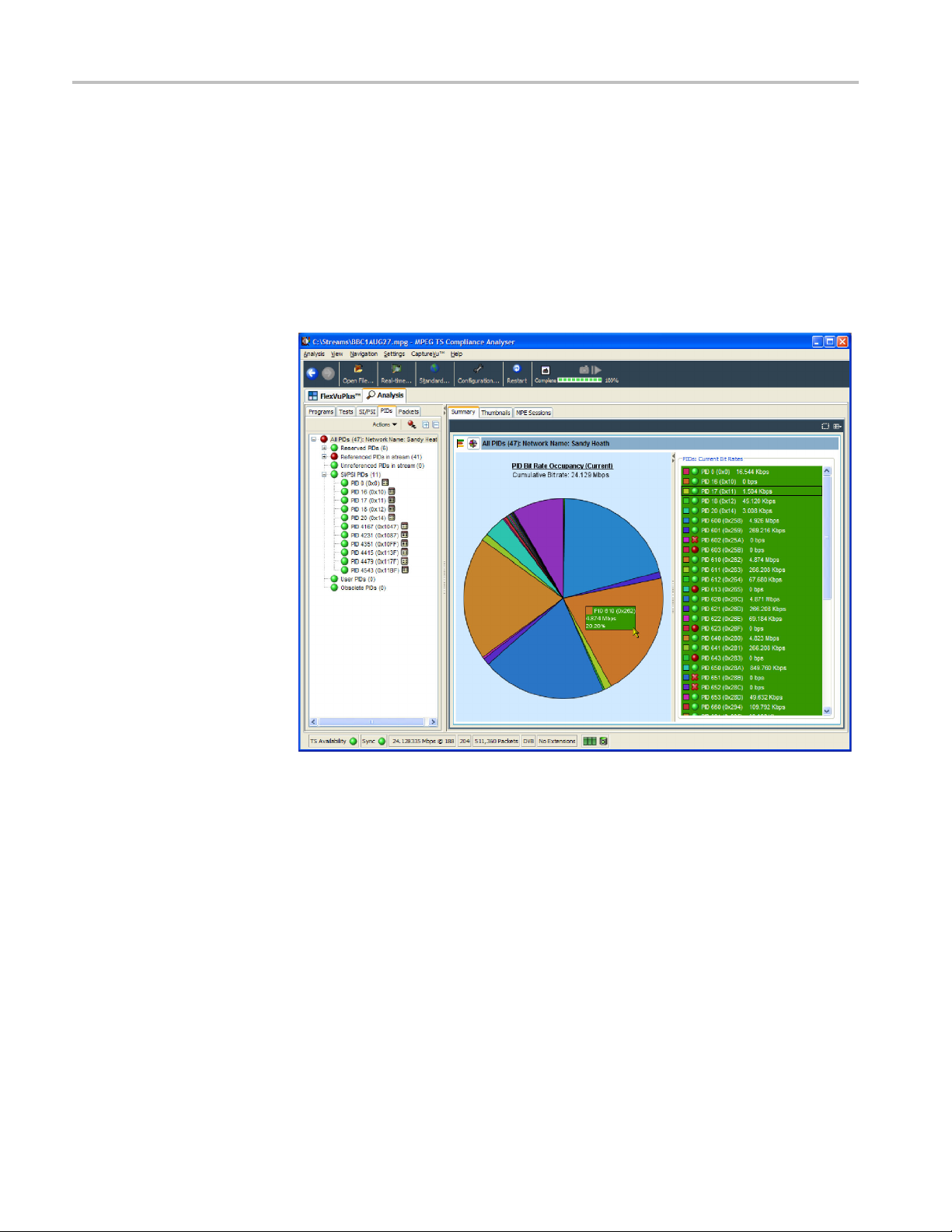Click the Sync green status indicator

pyautogui.click(x=382, y=741)
